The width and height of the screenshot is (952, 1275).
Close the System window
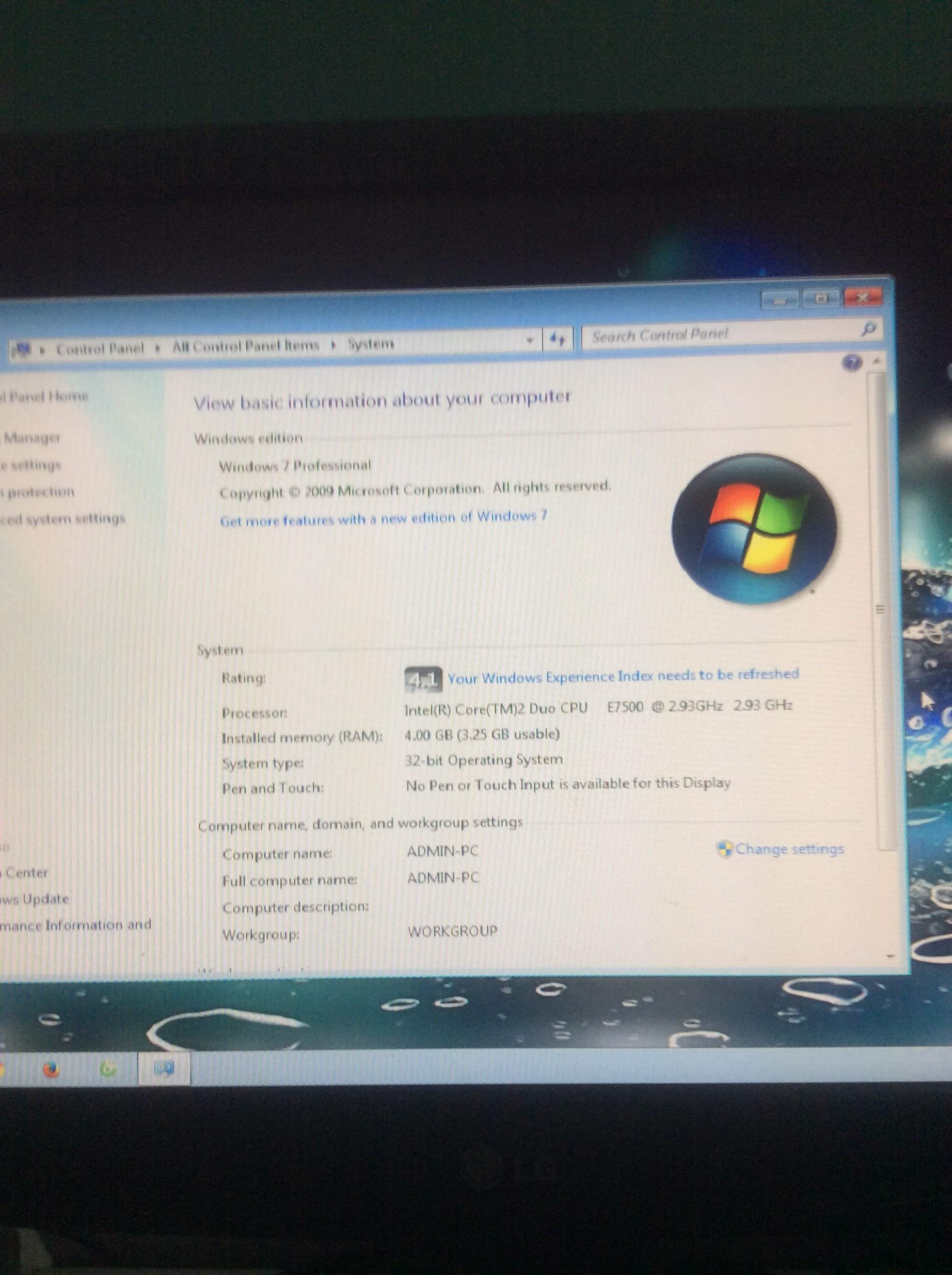863,298
